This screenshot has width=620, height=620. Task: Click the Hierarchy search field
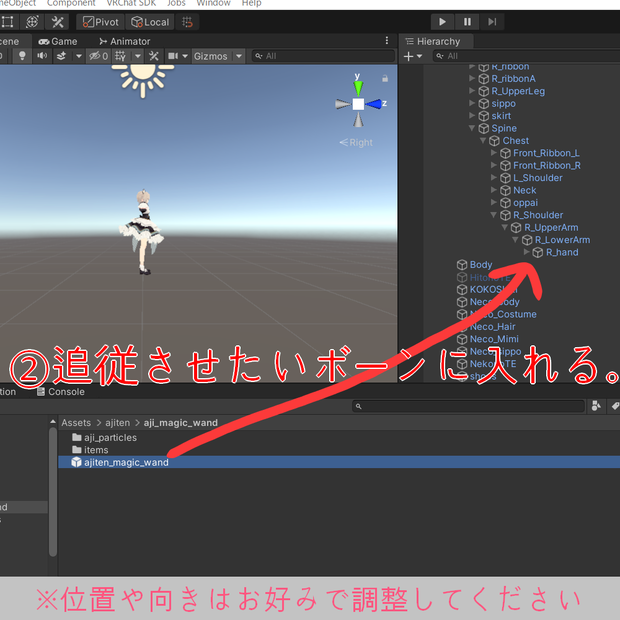[526, 56]
